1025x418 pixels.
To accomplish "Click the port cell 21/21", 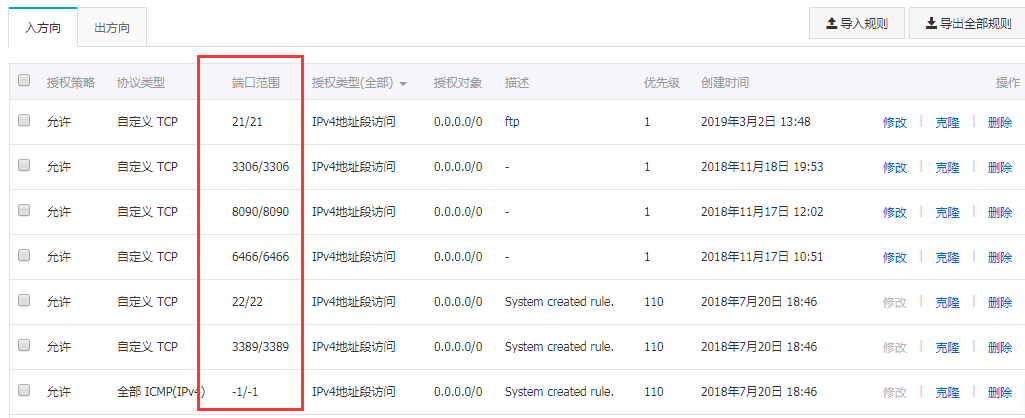I will pyautogui.click(x=247, y=122).
